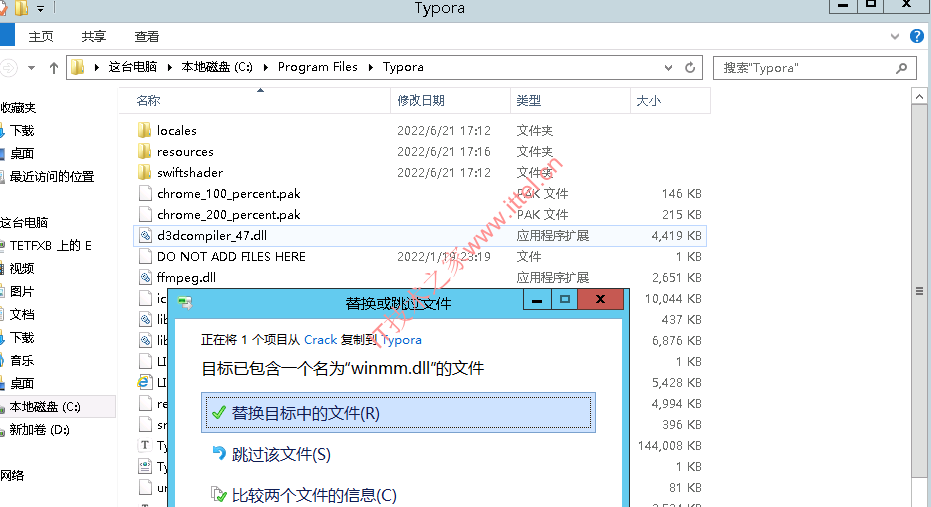Open the 共享 ribbon tab

click(94, 37)
